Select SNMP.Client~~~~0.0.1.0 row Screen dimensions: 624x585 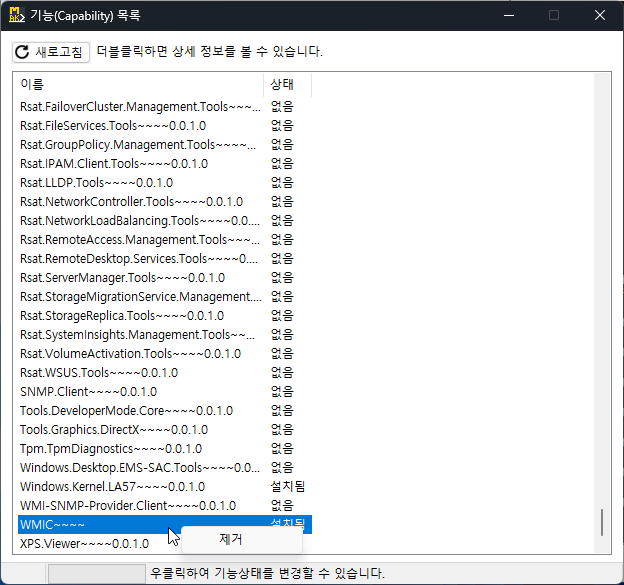(x=165, y=392)
